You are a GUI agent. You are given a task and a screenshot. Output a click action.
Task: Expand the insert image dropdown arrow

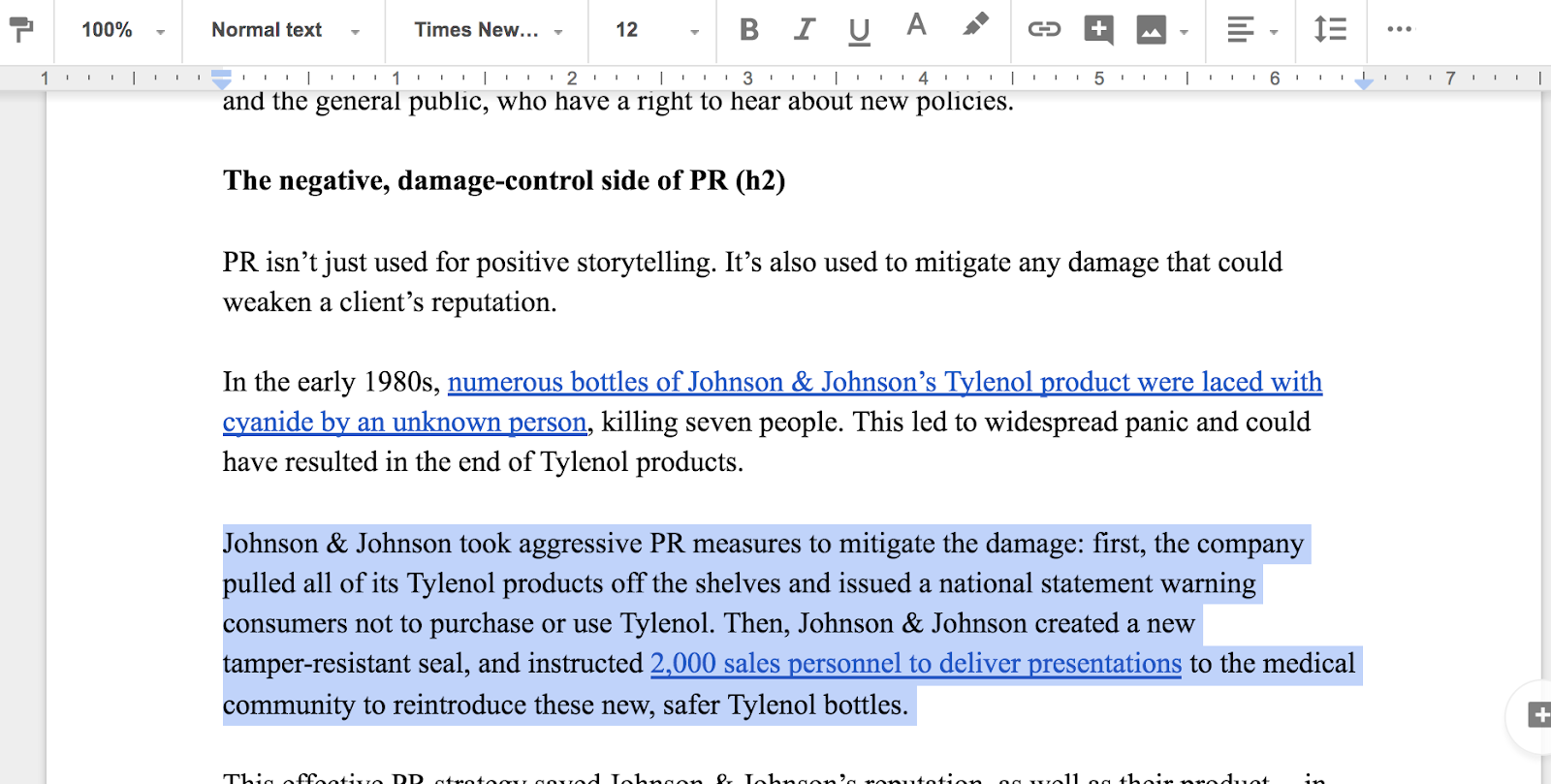point(1184,32)
